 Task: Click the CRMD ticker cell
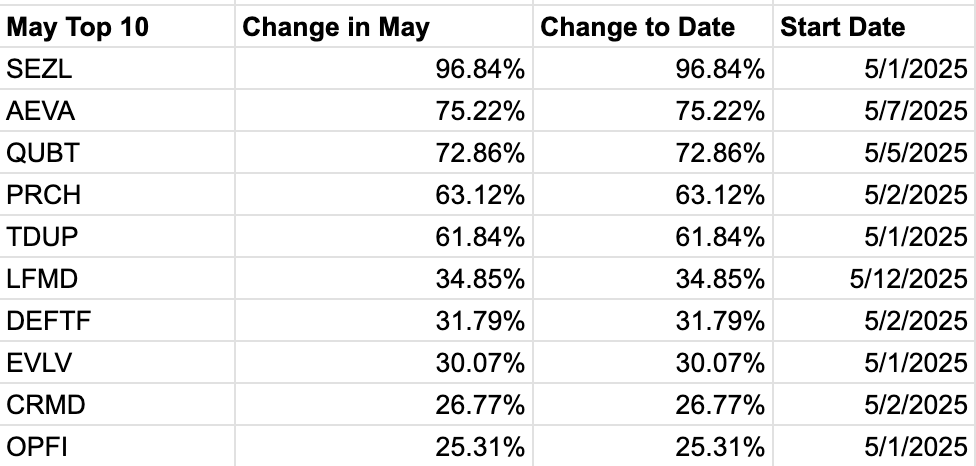(x=117, y=404)
